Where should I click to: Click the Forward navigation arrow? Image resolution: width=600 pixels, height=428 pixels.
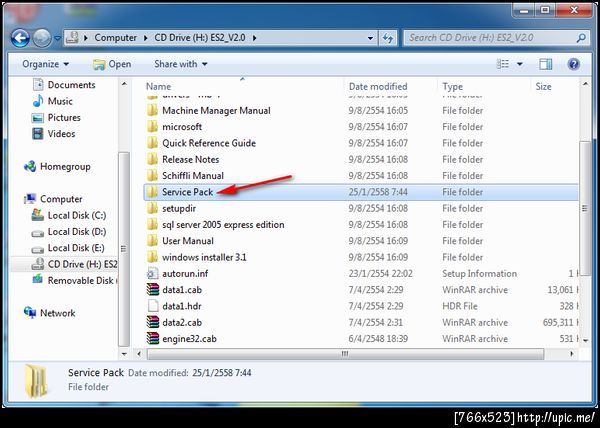41,38
